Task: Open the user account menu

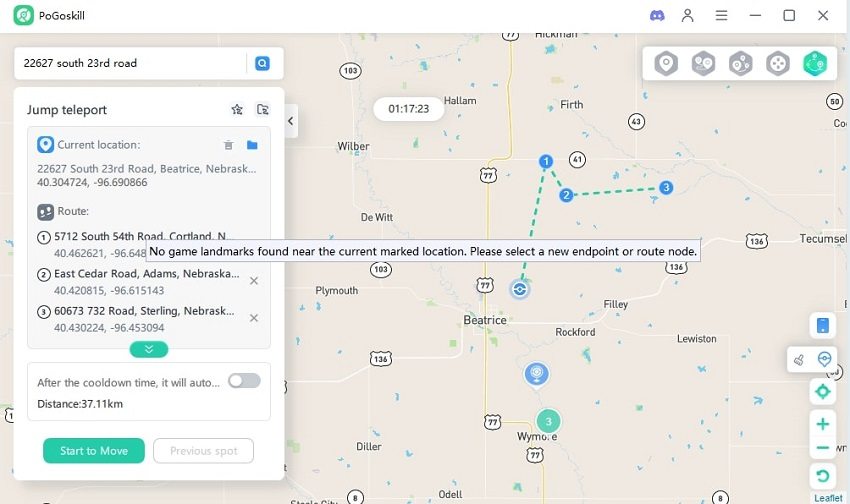Action: [688, 15]
